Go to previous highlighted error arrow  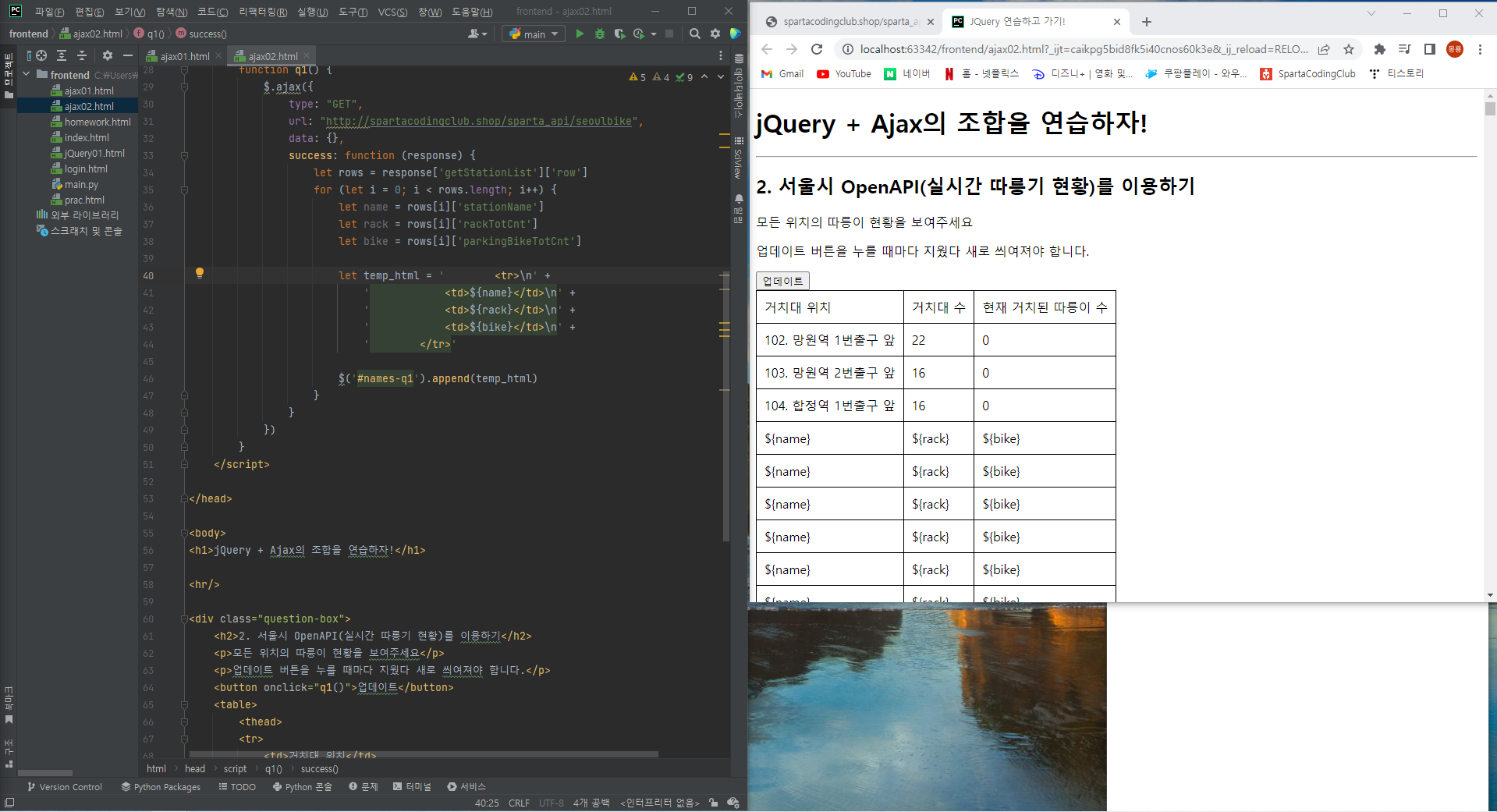coord(704,76)
